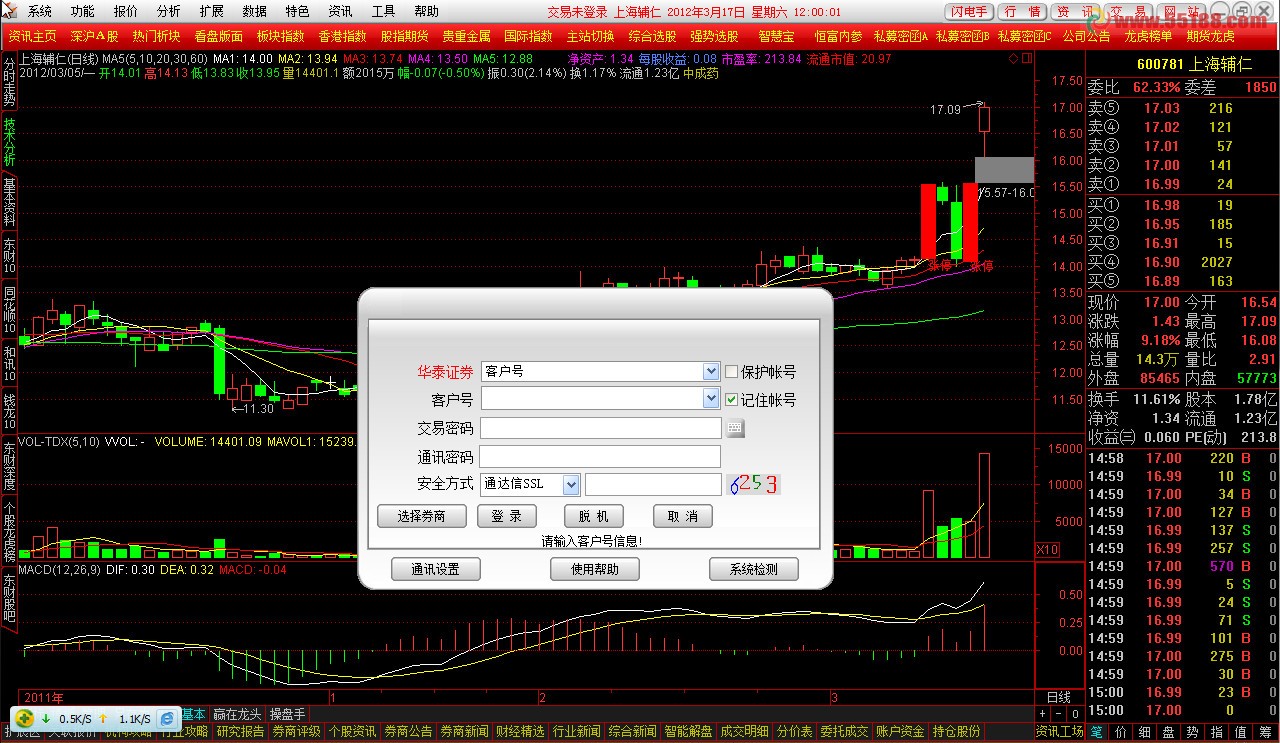Click the 脱机 offline button
This screenshot has height=743, width=1280.
pyautogui.click(x=594, y=516)
